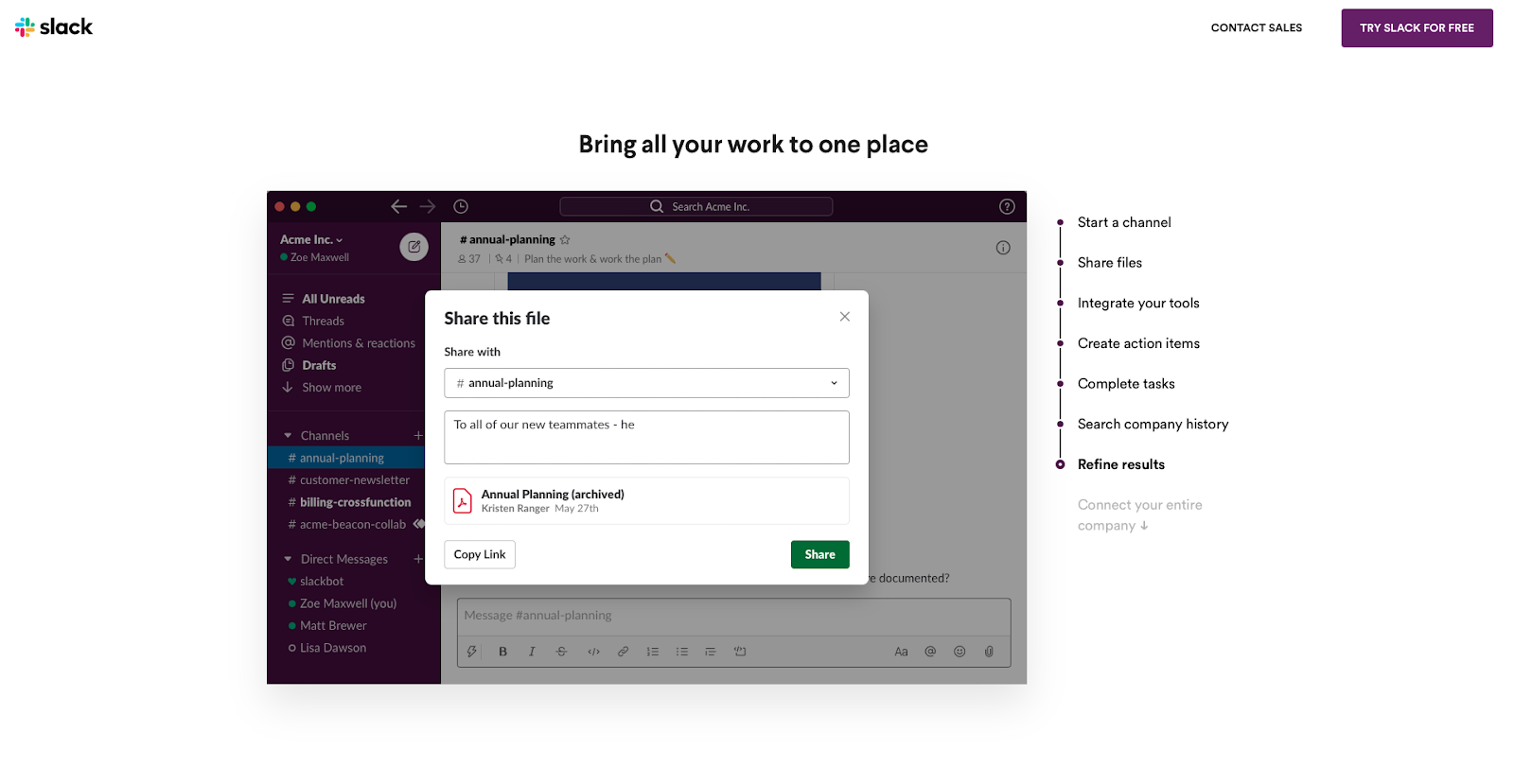This screenshot has width=1514, height=784.
Task: Go to Complete tasks step
Action: click(x=1126, y=384)
